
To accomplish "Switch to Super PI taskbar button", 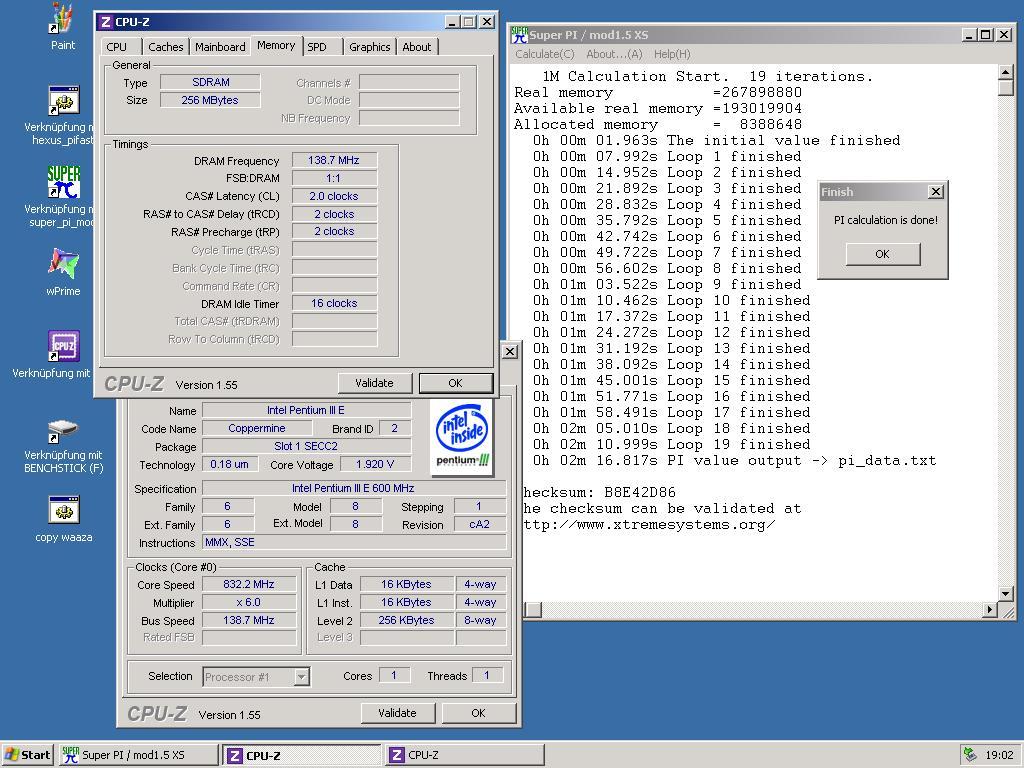I will [138, 755].
